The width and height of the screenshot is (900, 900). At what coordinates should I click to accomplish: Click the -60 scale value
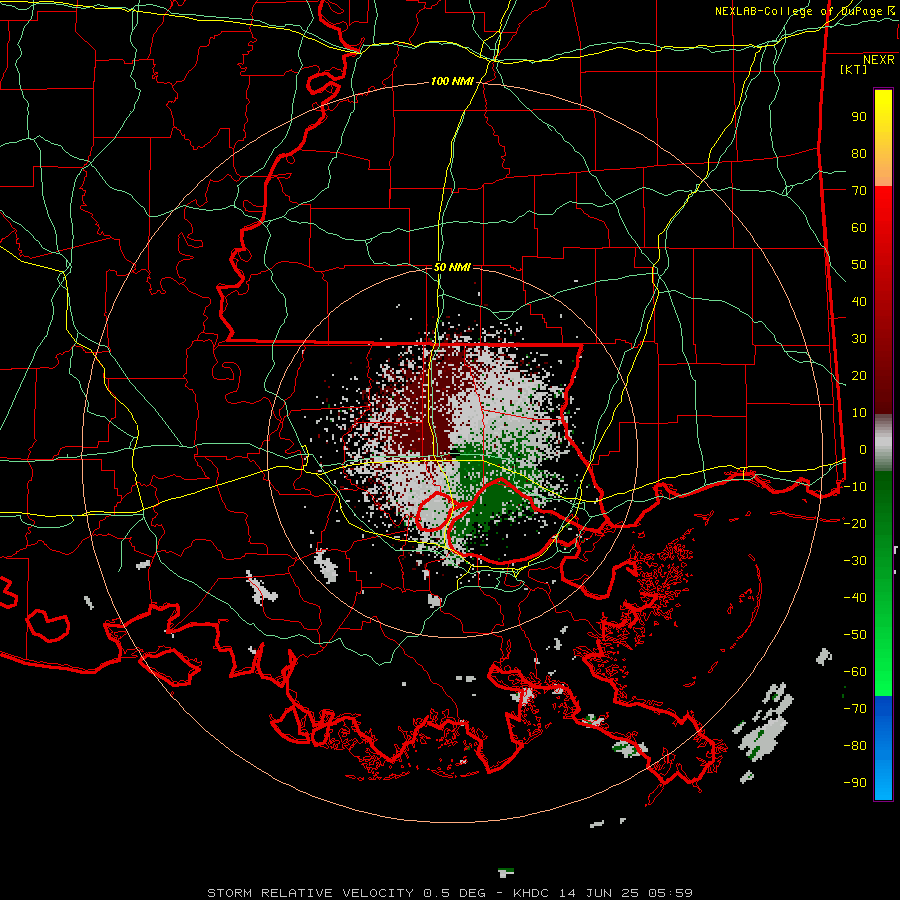tap(855, 672)
